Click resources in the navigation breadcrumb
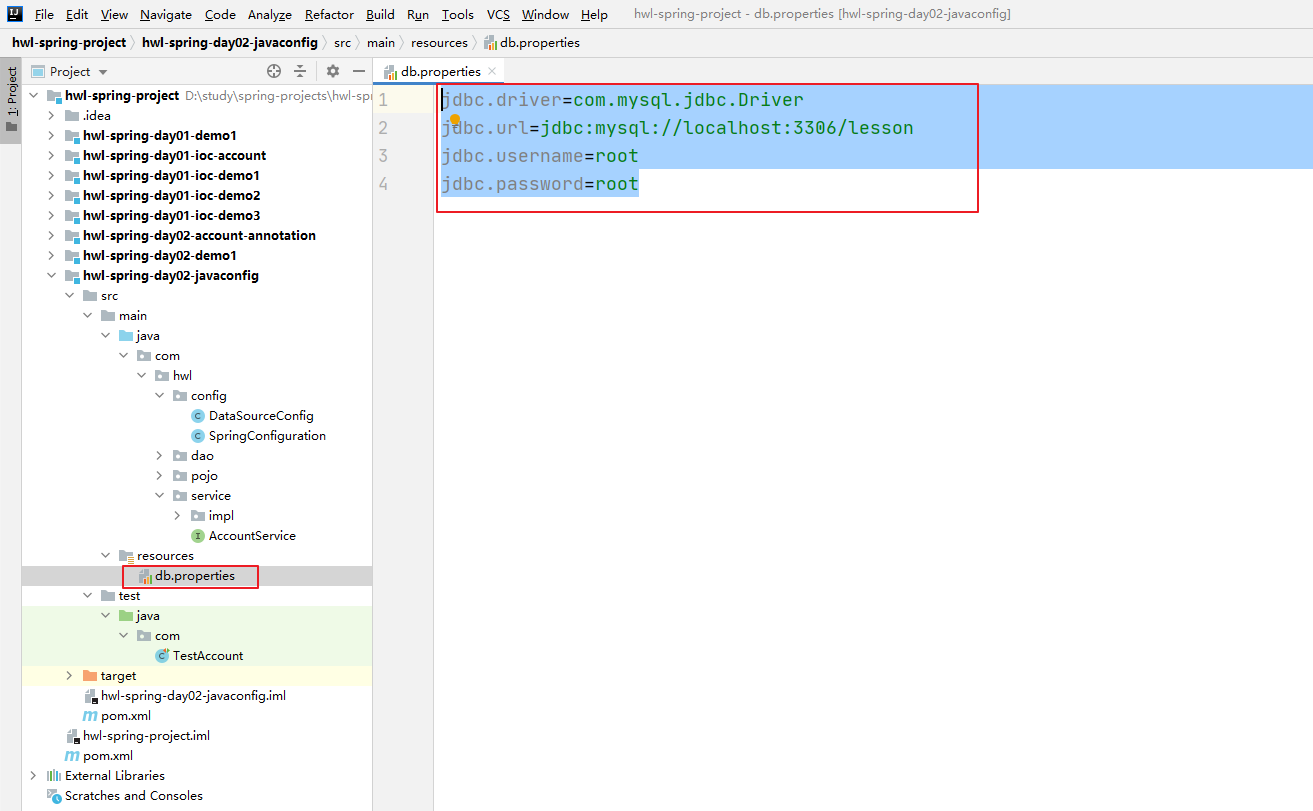Screen dimensions: 1313x811 tap(439, 43)
